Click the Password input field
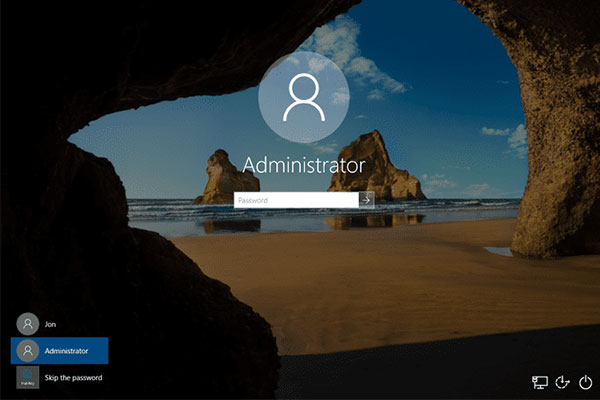The image size is (600, 400). pos(296,200)
